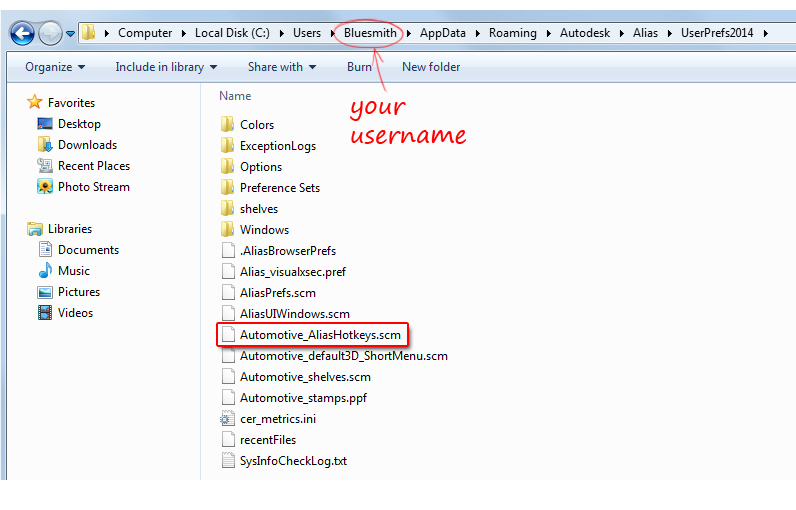The image size is (796, 510).
Task: Click New folder in the toolbar
Action: (x=431, y=67)
